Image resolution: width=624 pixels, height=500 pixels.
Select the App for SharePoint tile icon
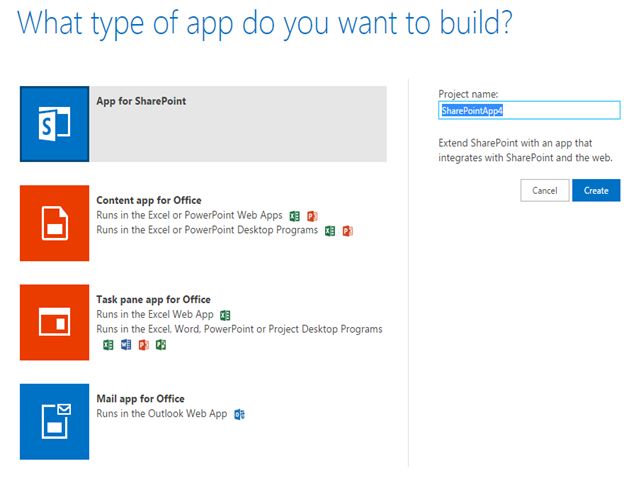pos(55,124)
